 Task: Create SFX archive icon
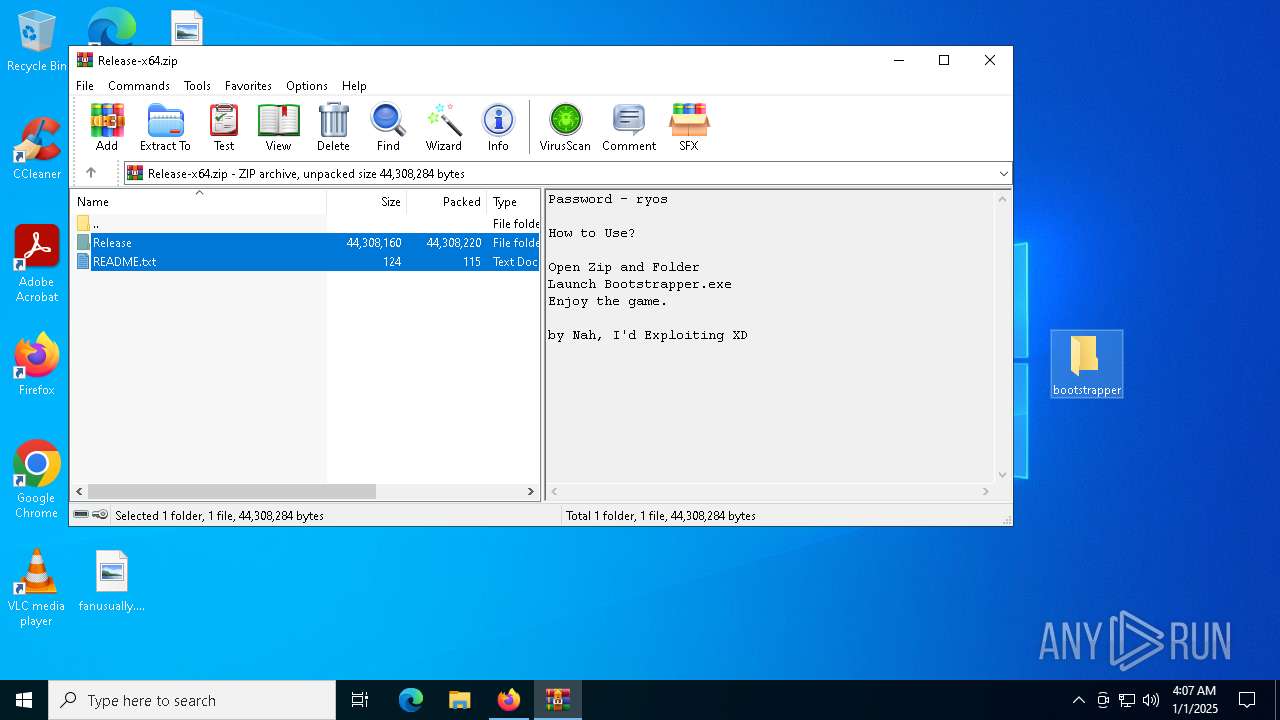click(x=689, y=127)
